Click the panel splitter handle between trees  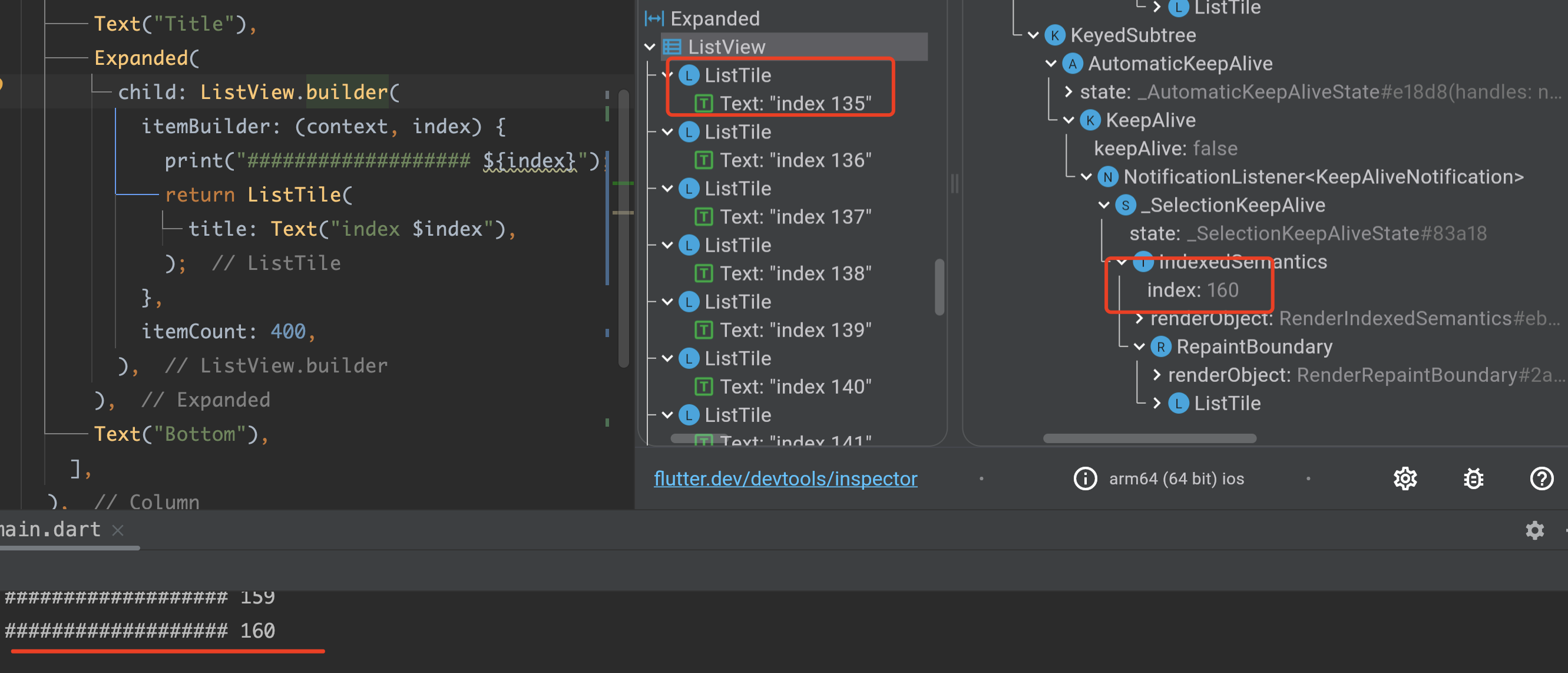[x=954, y=183]
